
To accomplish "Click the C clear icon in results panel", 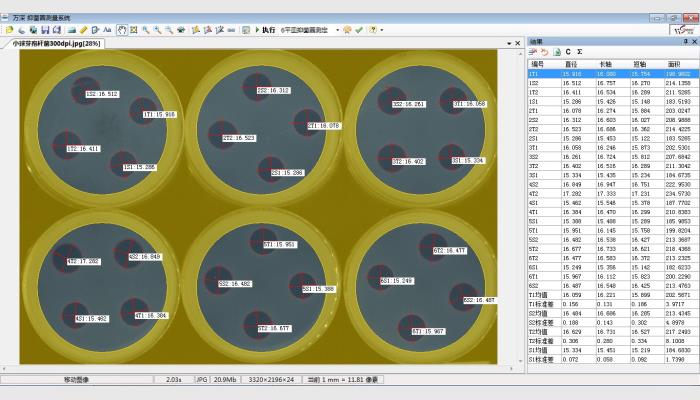I will [568, 51].
